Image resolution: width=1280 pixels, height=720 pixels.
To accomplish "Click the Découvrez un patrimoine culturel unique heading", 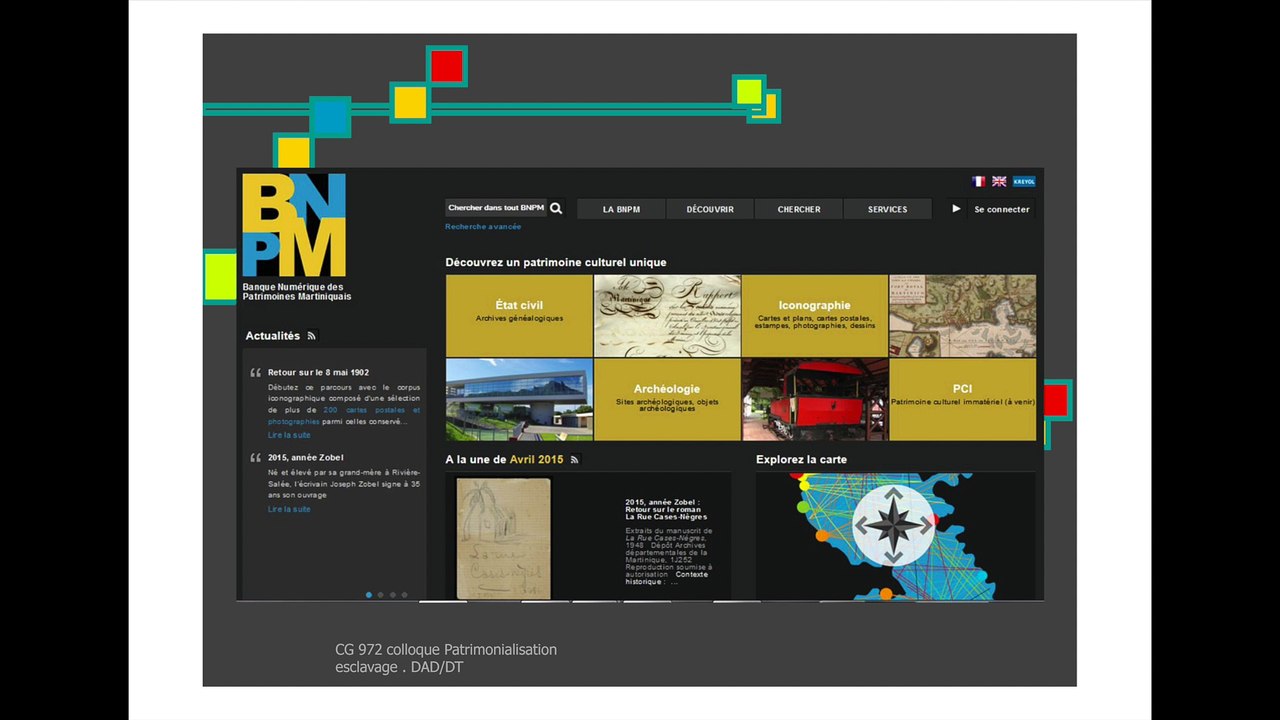I will pyautogui.click(x=556, y=262).
